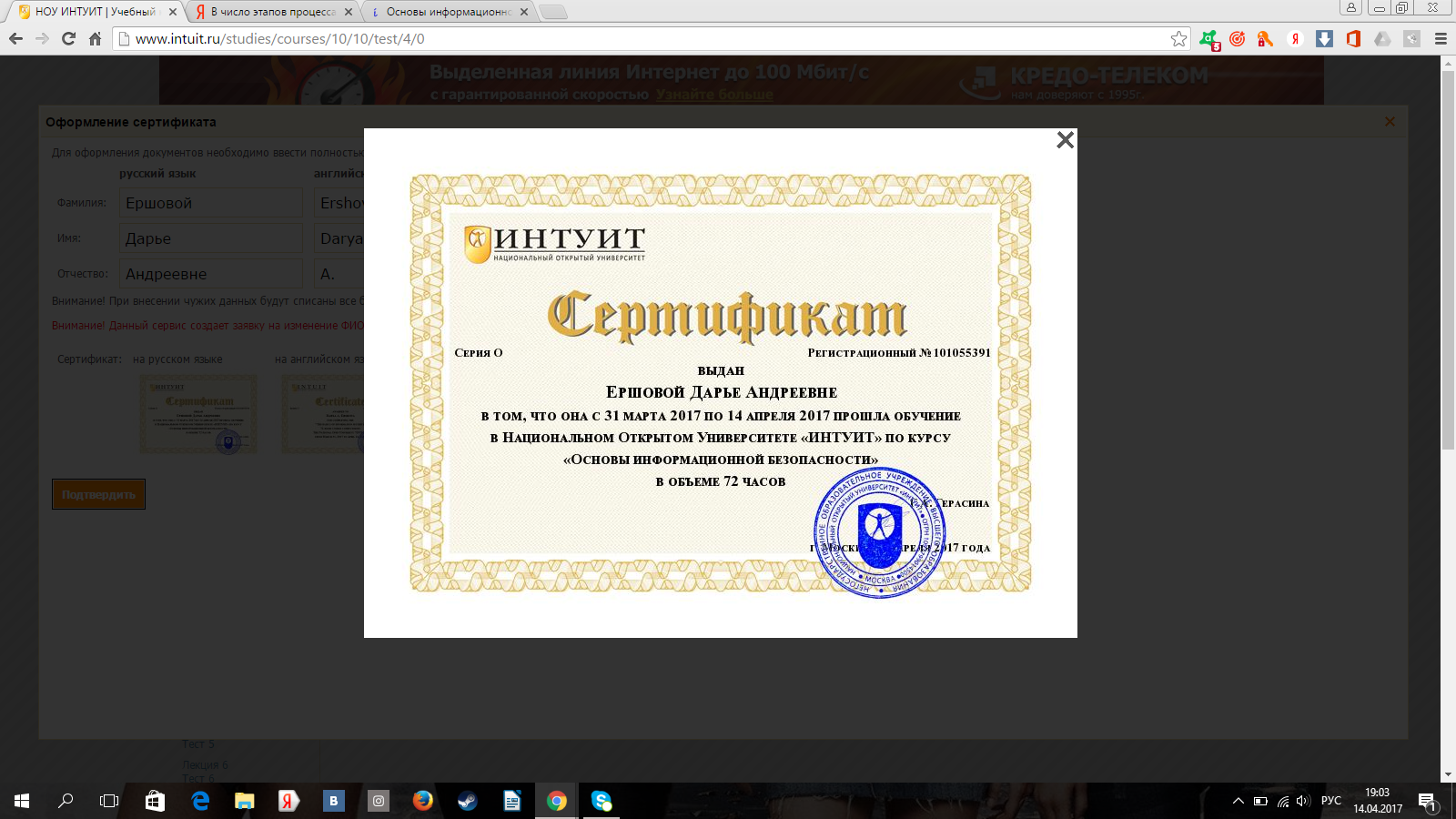
Task: Open Steam from the taskbar
Action: click(468, 801)
